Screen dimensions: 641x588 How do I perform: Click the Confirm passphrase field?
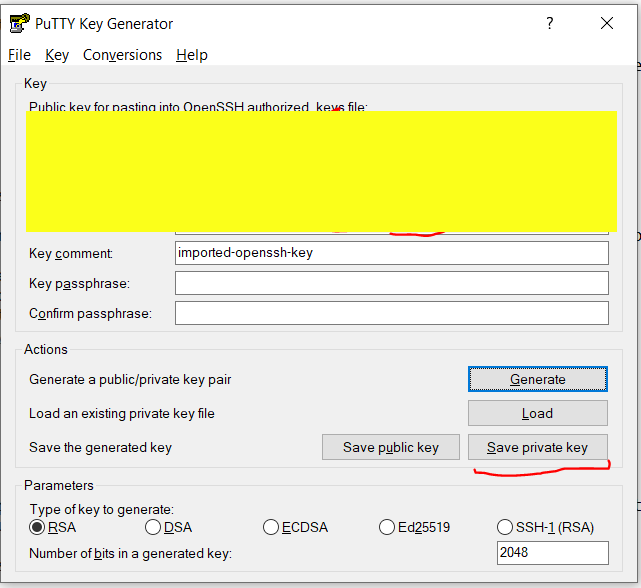tap(391, 313)
